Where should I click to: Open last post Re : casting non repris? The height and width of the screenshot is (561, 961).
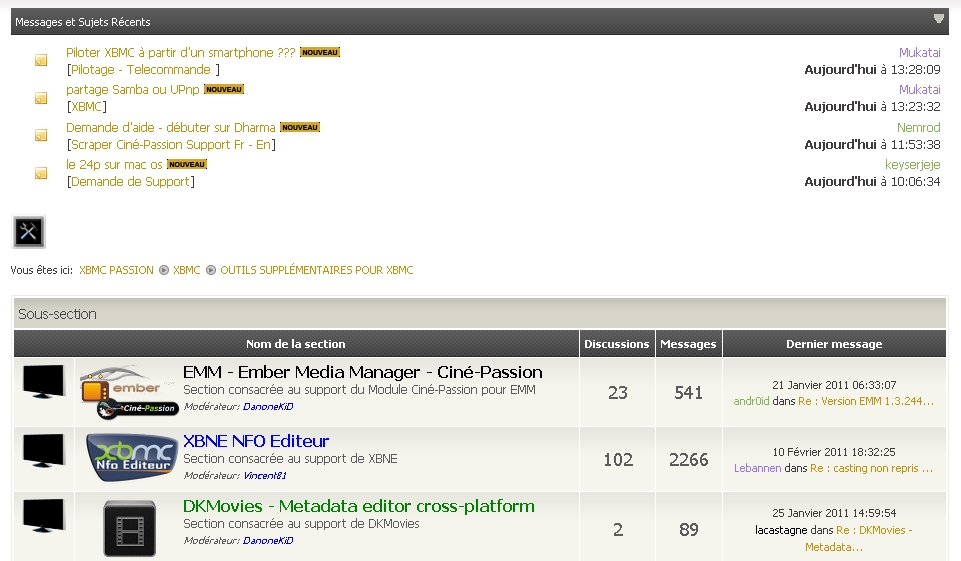pos(872,468)
